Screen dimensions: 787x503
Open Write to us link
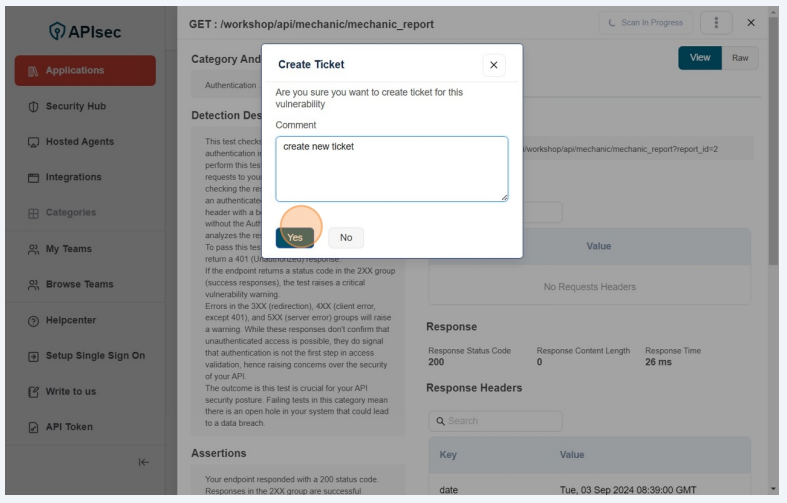click(x=70, y=391)
